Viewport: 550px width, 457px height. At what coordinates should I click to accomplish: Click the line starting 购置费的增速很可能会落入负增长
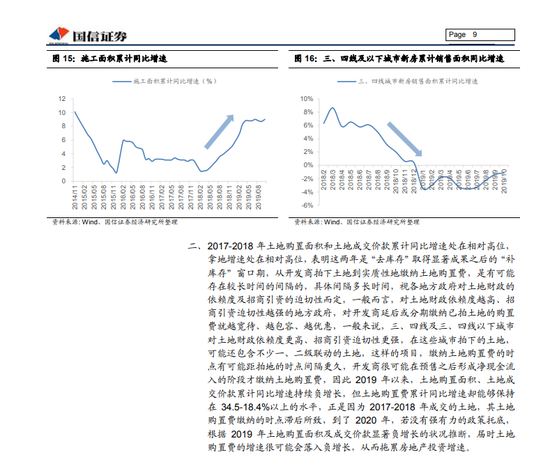(x=339, y=447)
